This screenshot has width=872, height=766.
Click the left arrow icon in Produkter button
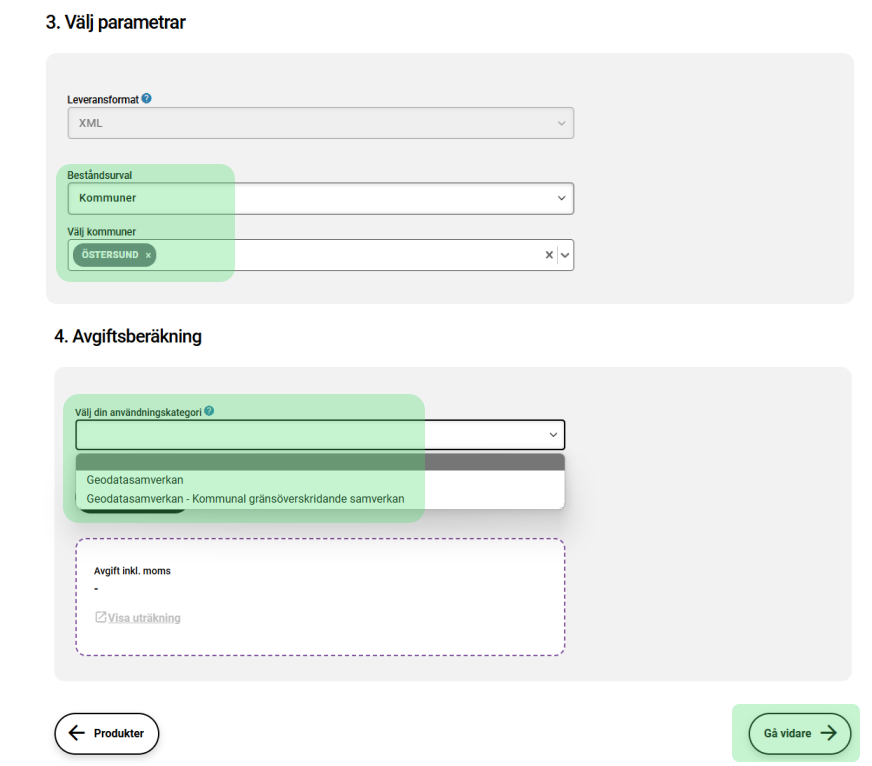pyautogui.click(x=77, y=733)
